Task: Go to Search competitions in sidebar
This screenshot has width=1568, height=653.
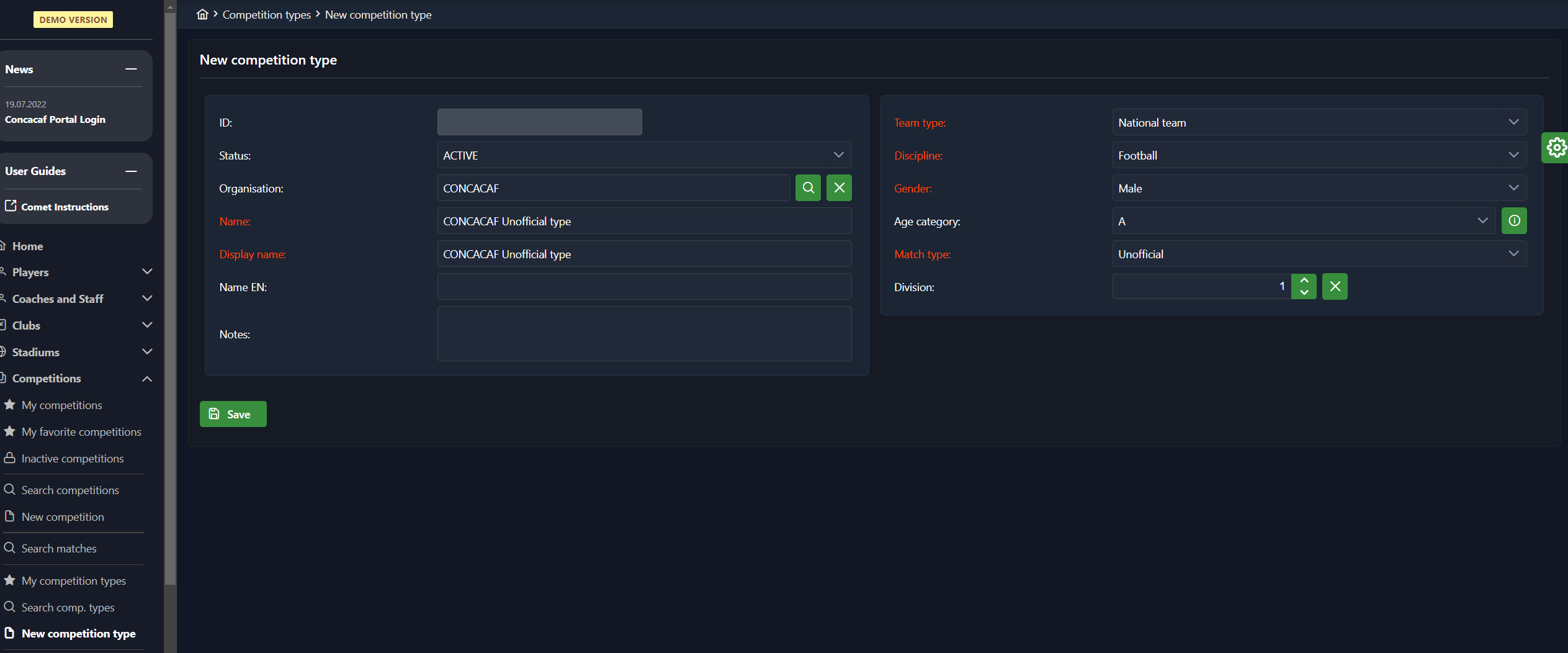Action: point(69,490)
